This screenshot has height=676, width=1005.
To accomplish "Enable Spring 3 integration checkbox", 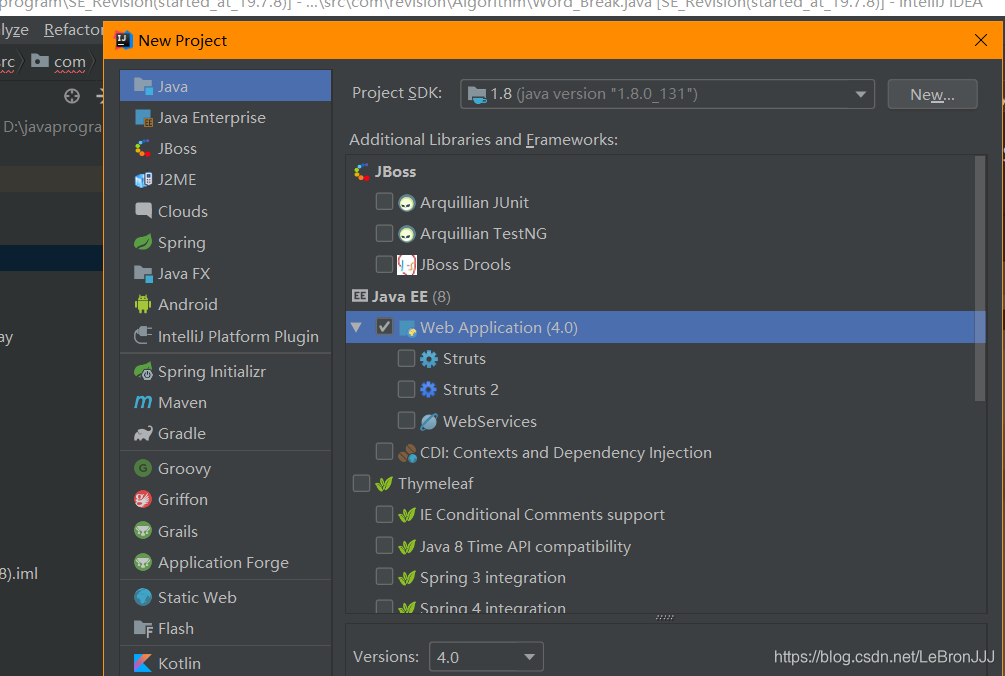I will (384, 577).
